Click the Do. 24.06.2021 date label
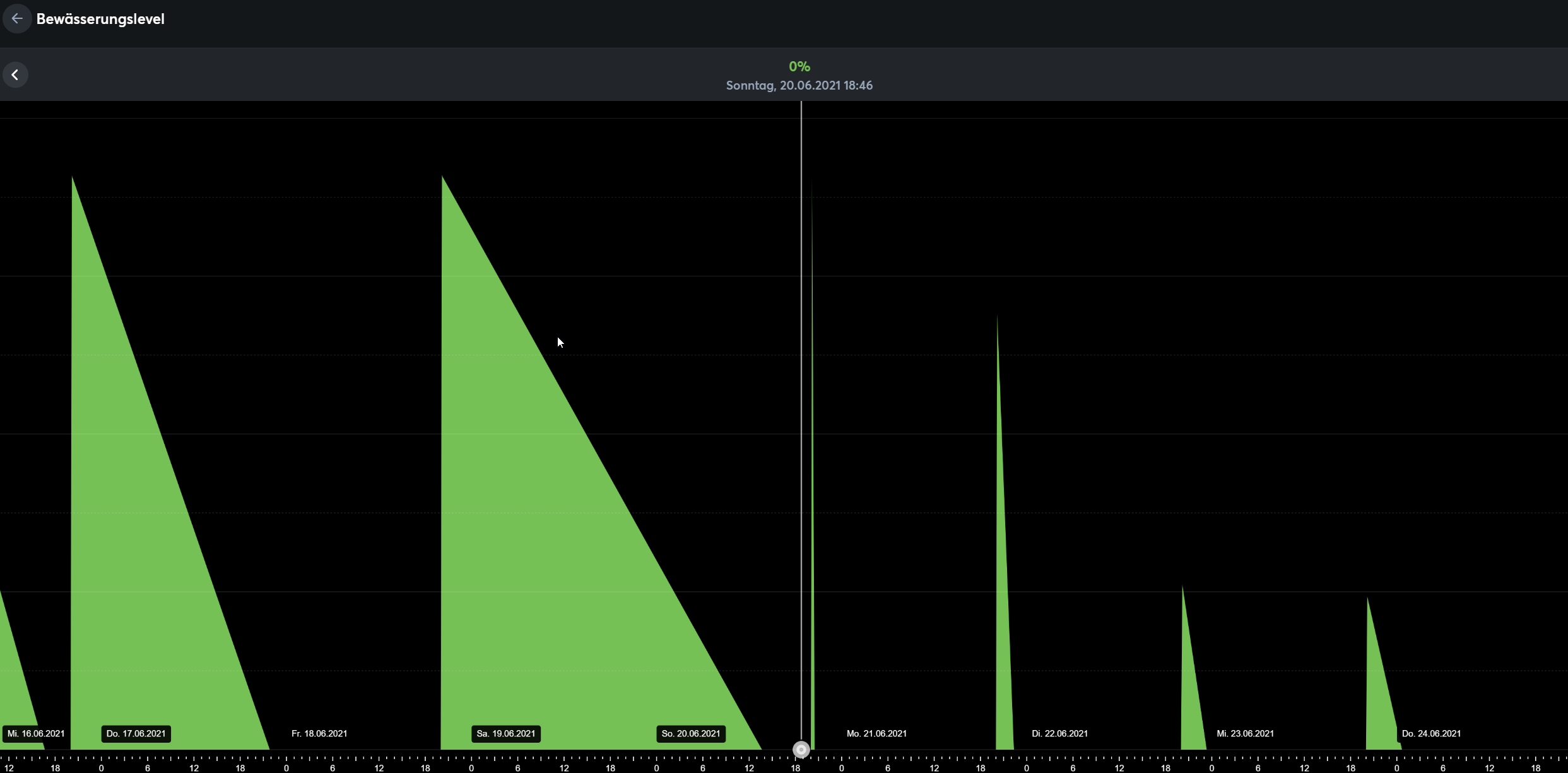 point(1431,733)
